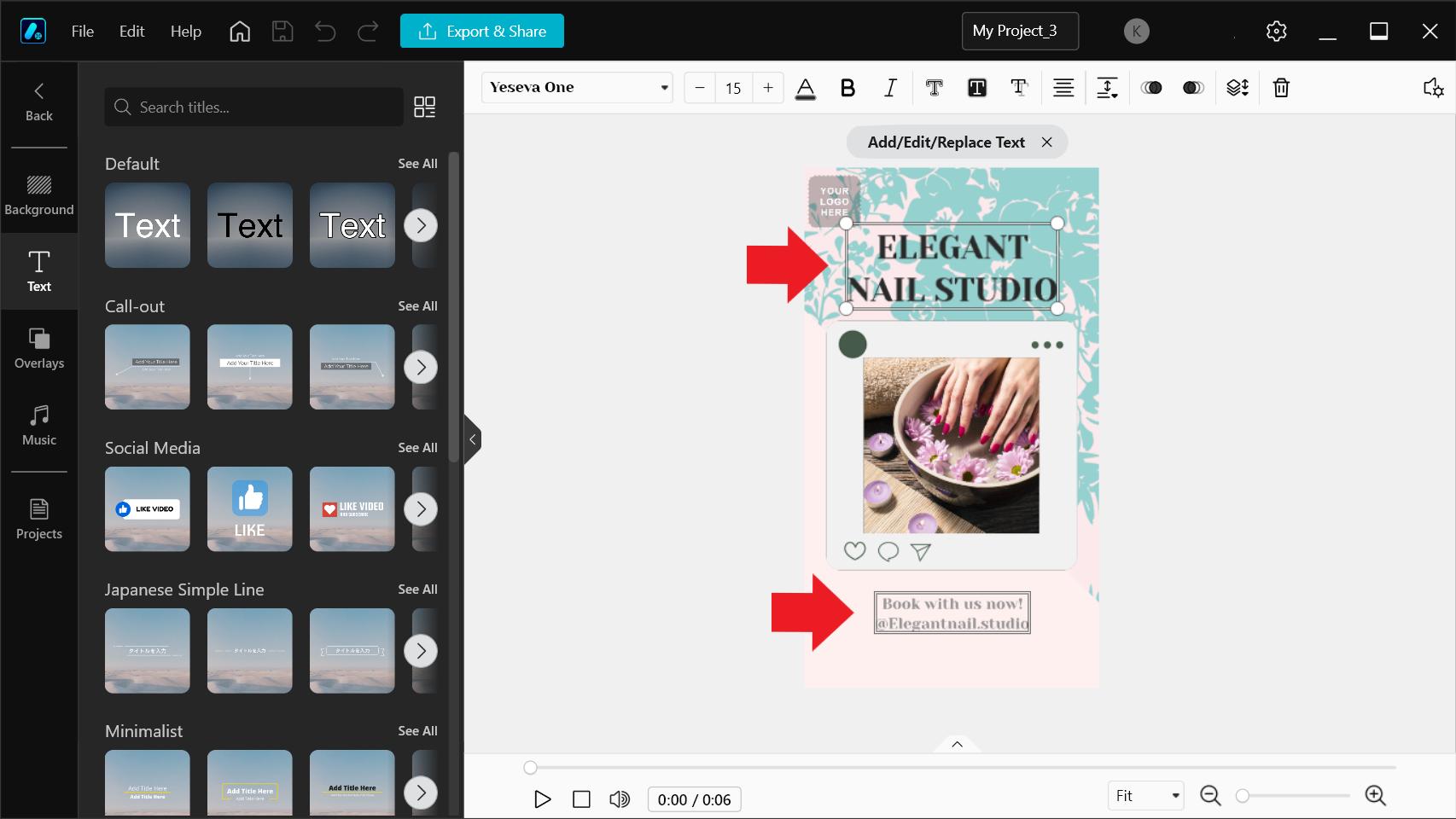Screen dimensions: 1456x819
Task: Click See All next to Social Media
Action: pos(418,447)
